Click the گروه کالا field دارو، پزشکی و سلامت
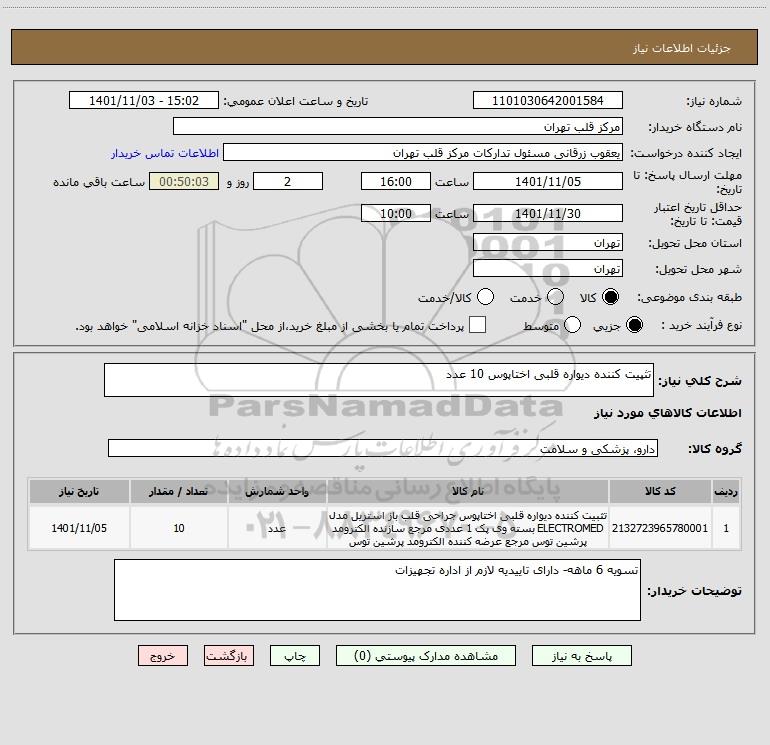Image resolution: width=770 pixels, height=745 pixels. click(x=383, y=448)
